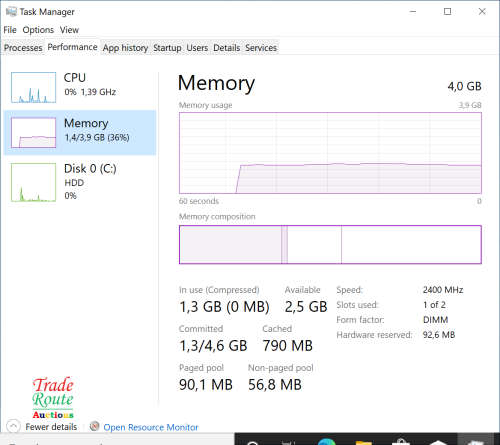Screen dimensions: 500x445
Task: Select the Disk 0 (C:) graph thumbnail
Action: [33, 182]
